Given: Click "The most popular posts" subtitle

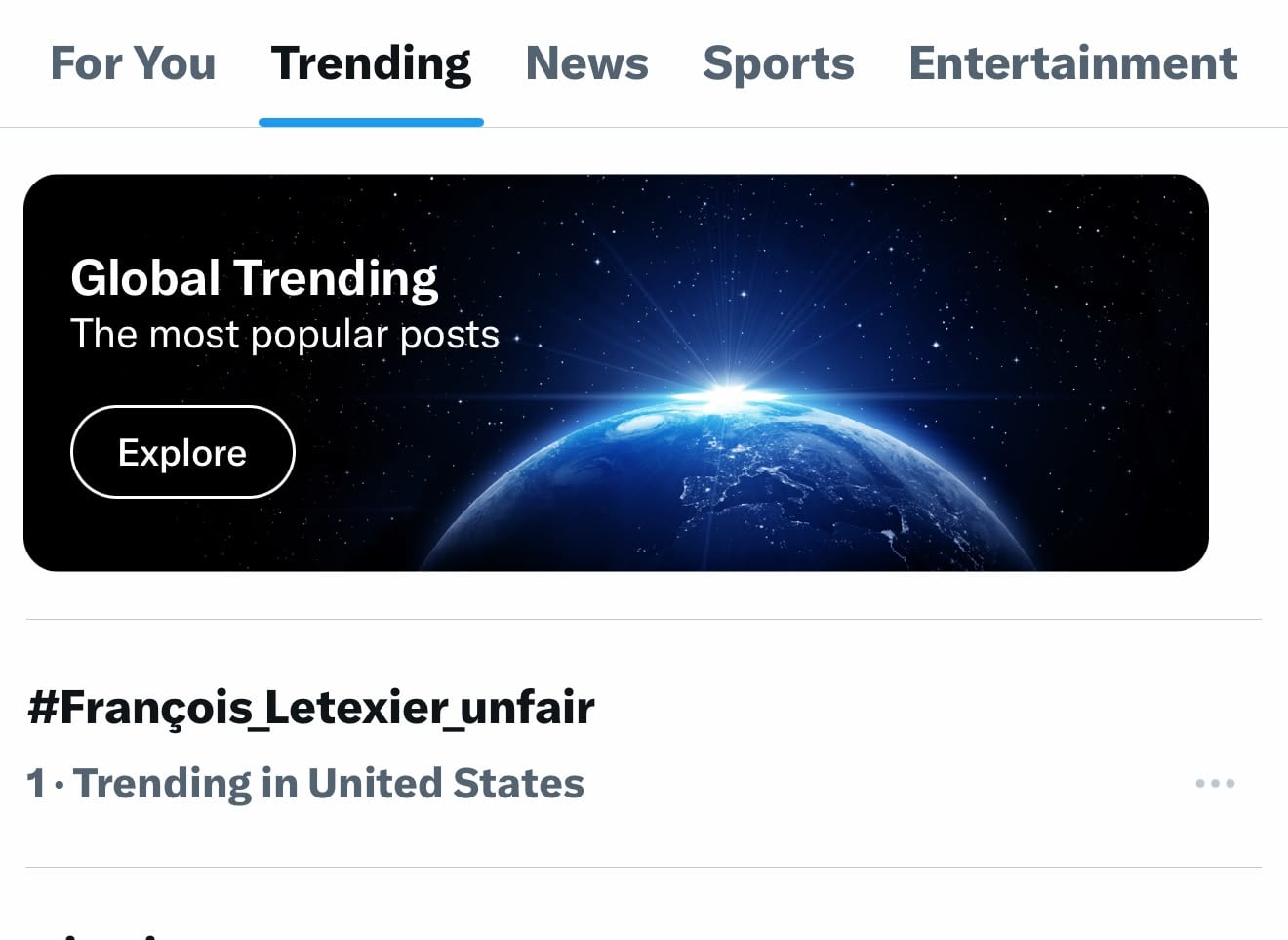Looking at the screenshot, I should (x=285, y=334).
